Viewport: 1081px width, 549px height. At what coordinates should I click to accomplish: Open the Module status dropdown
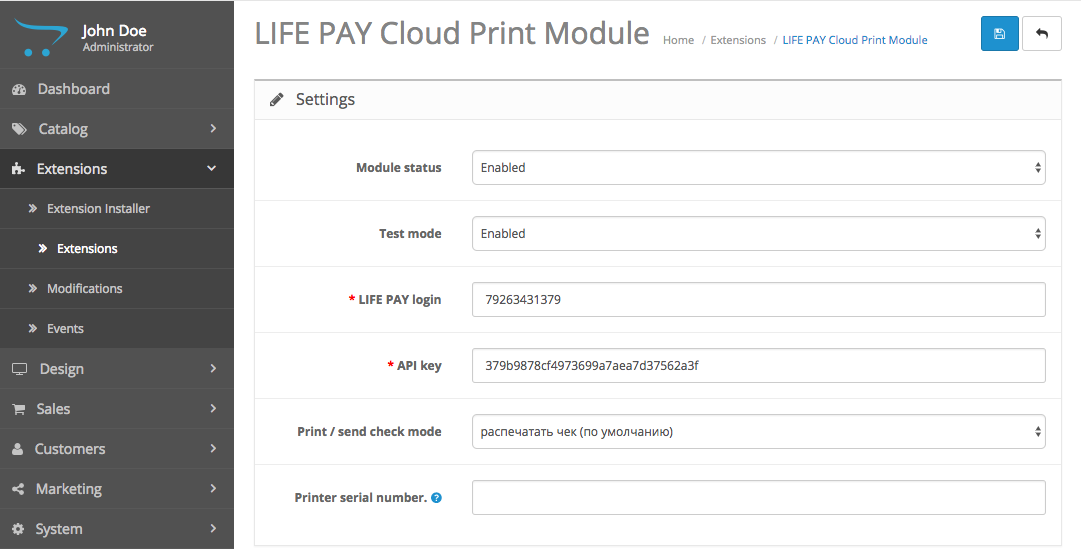tap(758, 168)
